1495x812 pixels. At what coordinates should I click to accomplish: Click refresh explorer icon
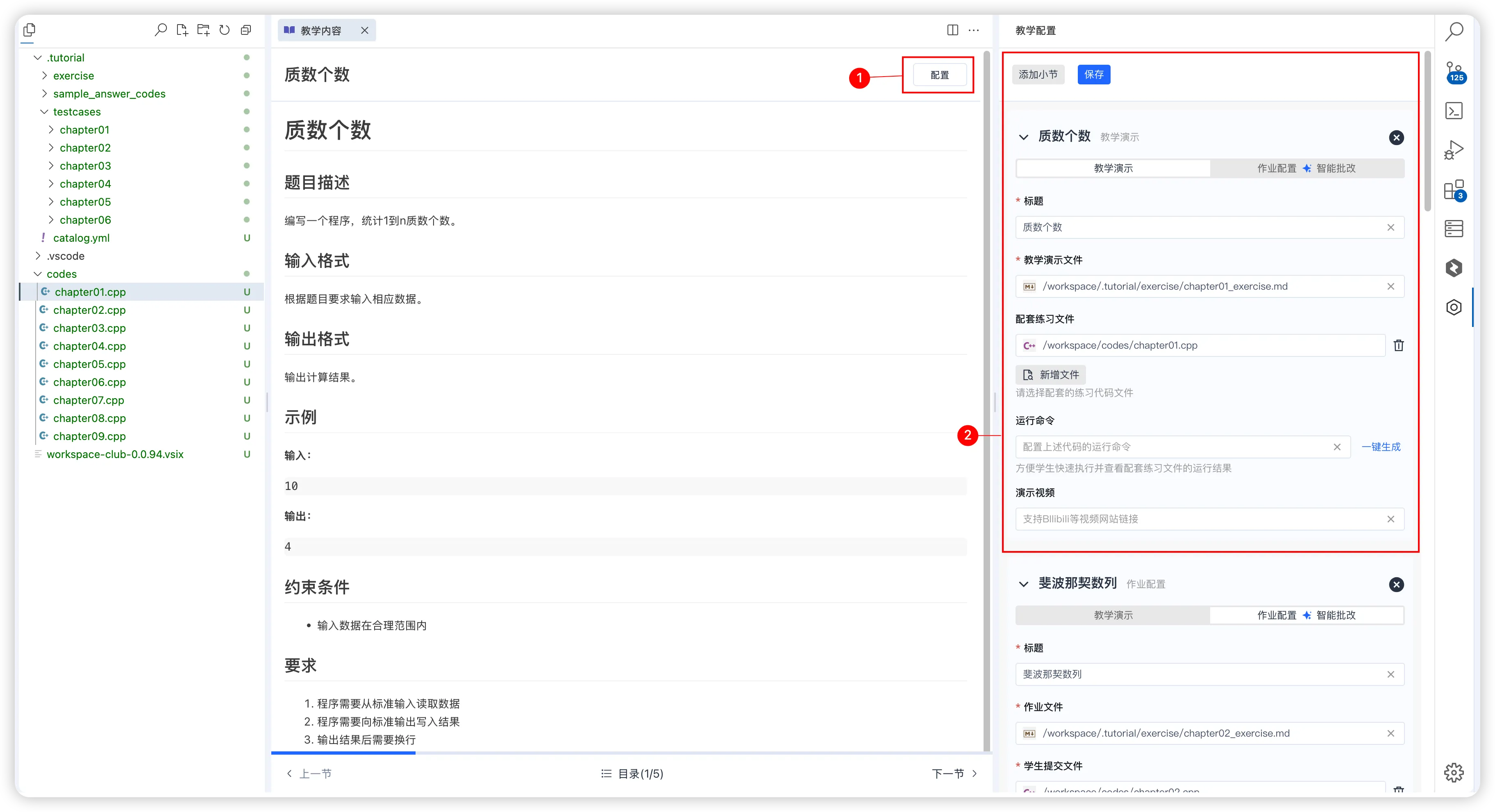tap(225, 29)
